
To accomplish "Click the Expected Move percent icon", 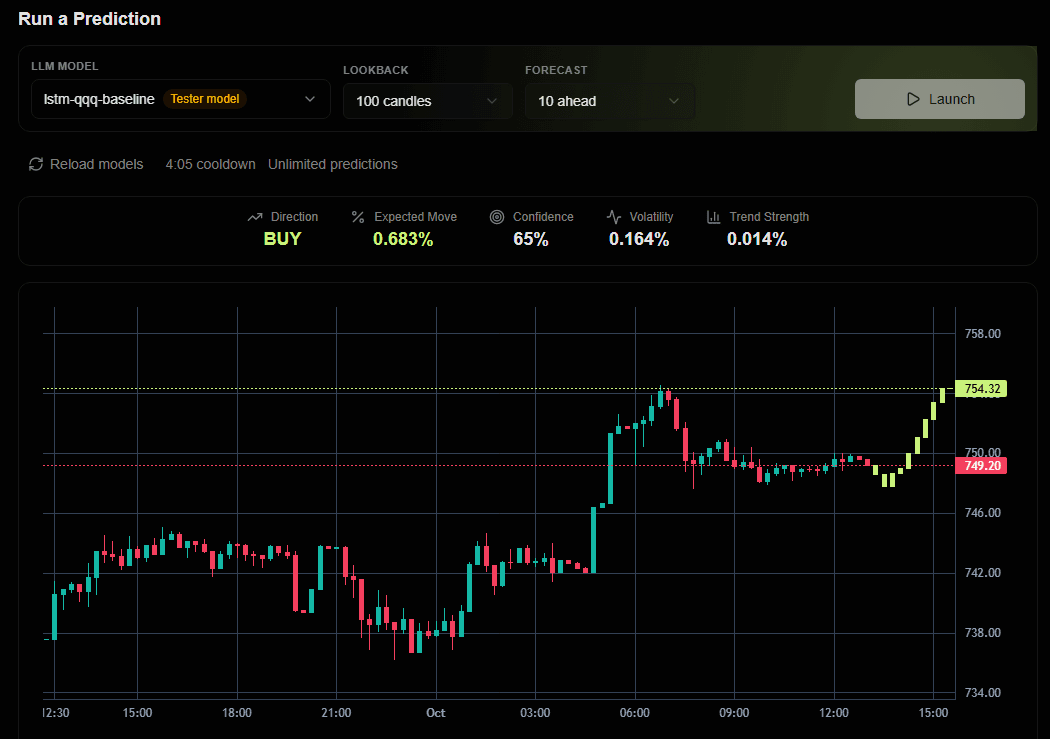I will [358, 217].
